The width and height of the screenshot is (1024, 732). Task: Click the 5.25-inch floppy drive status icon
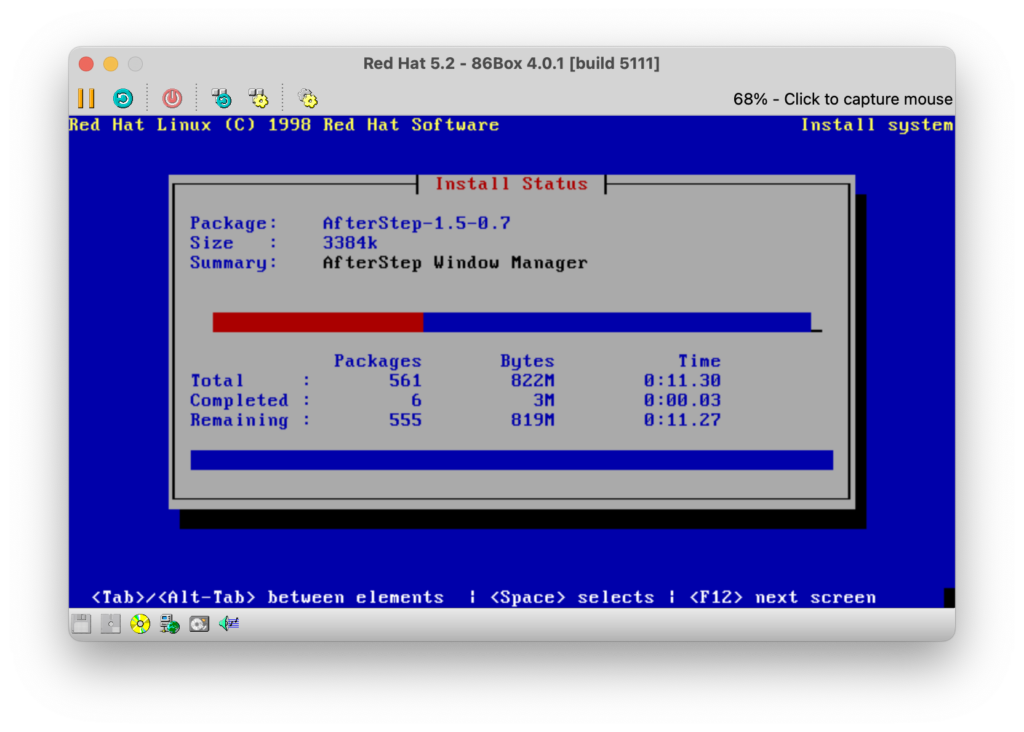click(110, 624)
